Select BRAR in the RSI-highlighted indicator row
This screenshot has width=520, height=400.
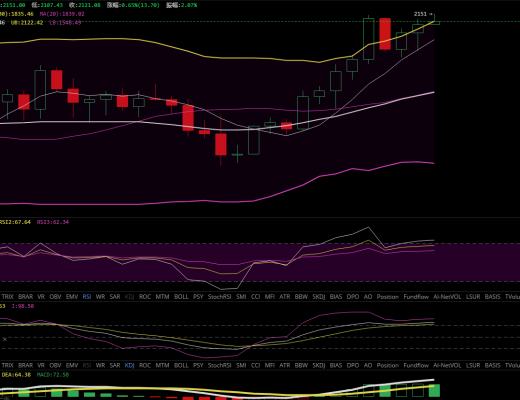(26, 297)
